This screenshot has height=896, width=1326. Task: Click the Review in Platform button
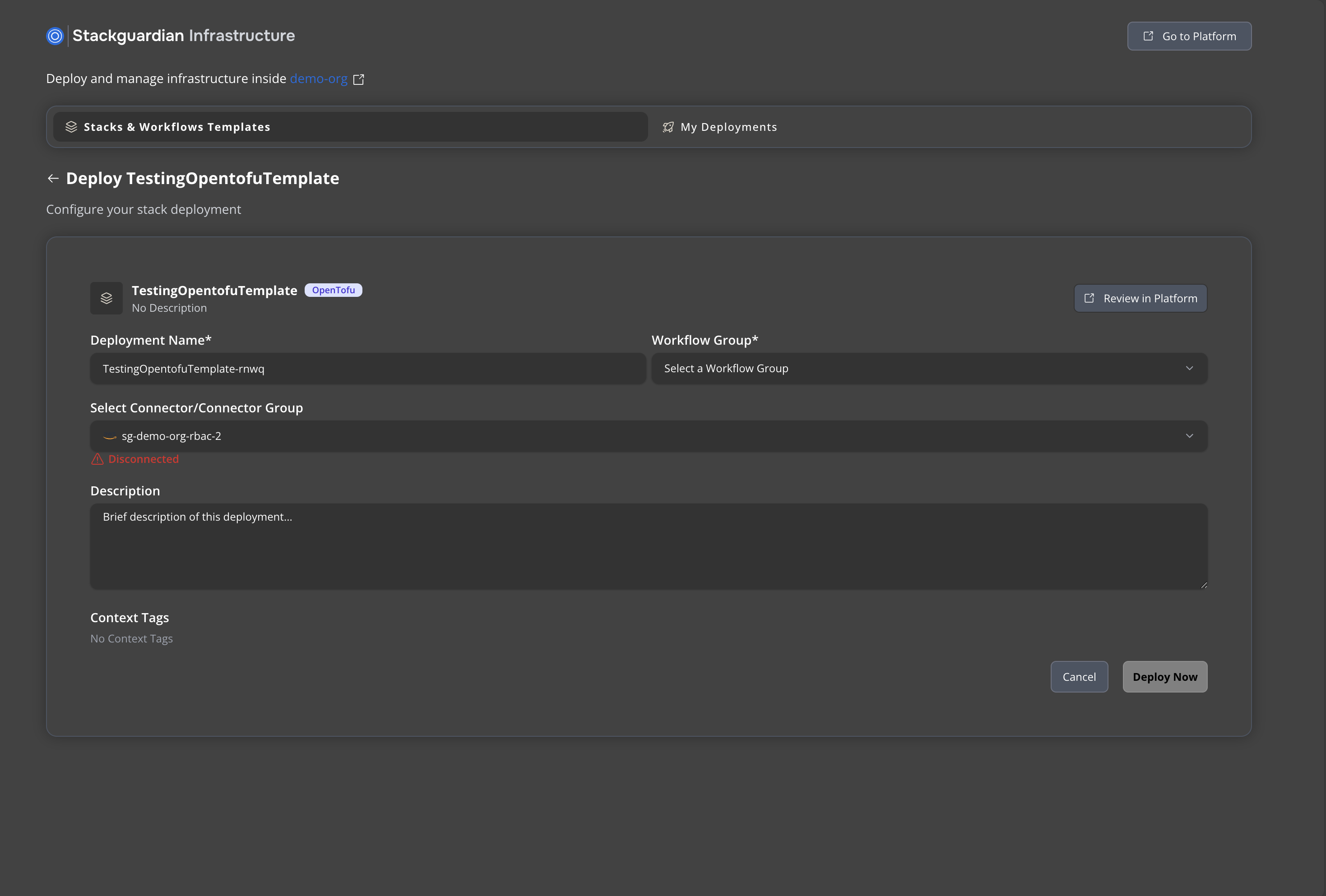coord(1140,298)
